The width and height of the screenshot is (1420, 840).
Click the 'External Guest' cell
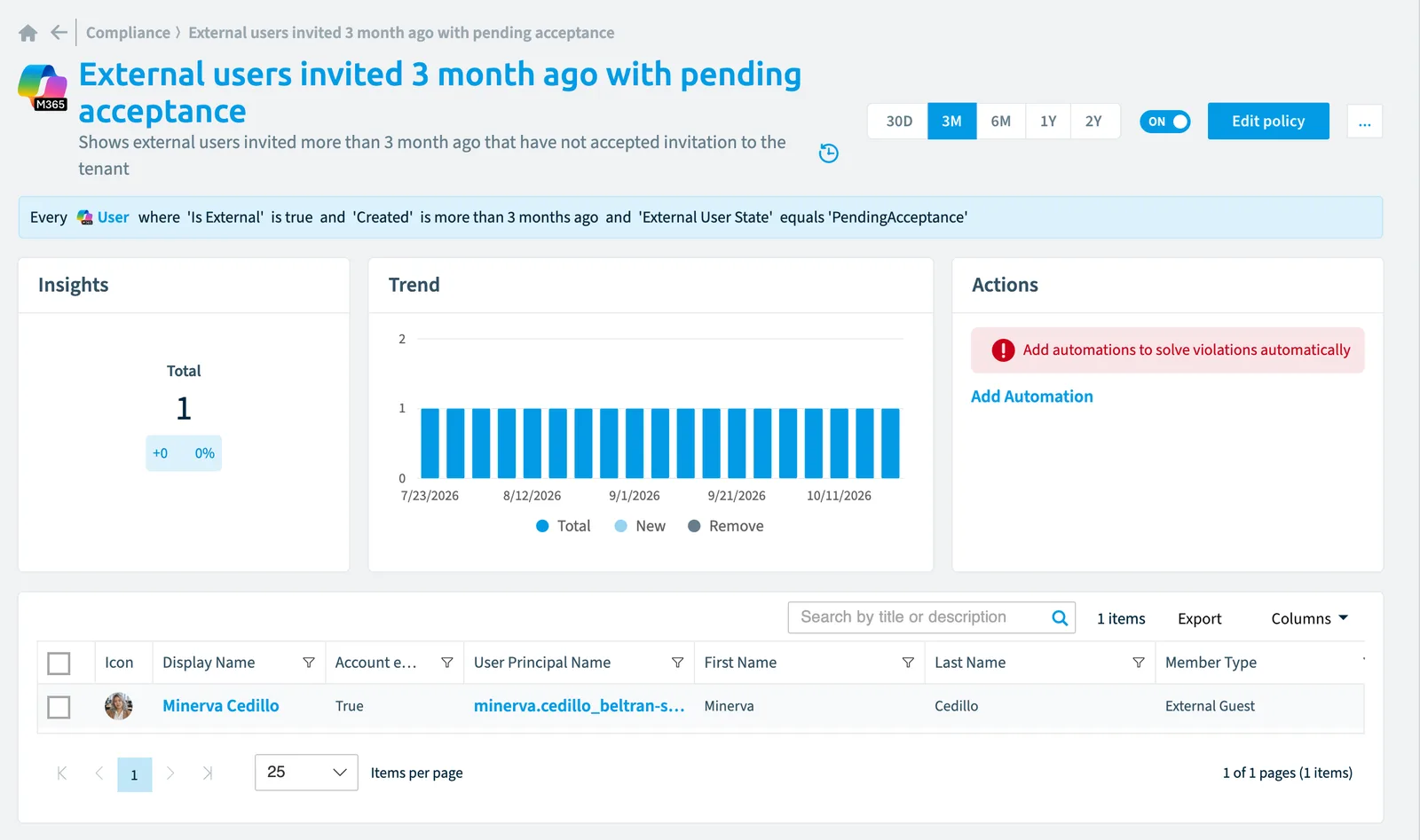1210,706
